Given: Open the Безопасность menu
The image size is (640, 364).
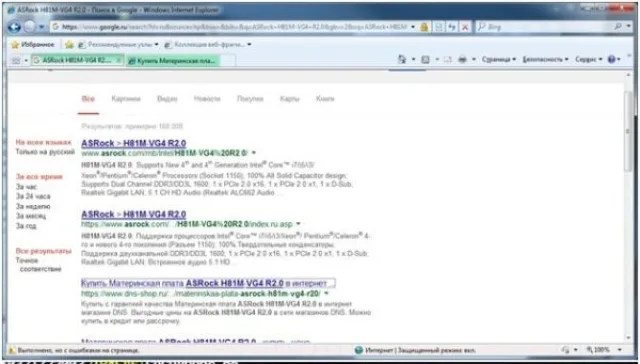Looking at the screenshot, I should pyautogui.click(x=546, y=60).
